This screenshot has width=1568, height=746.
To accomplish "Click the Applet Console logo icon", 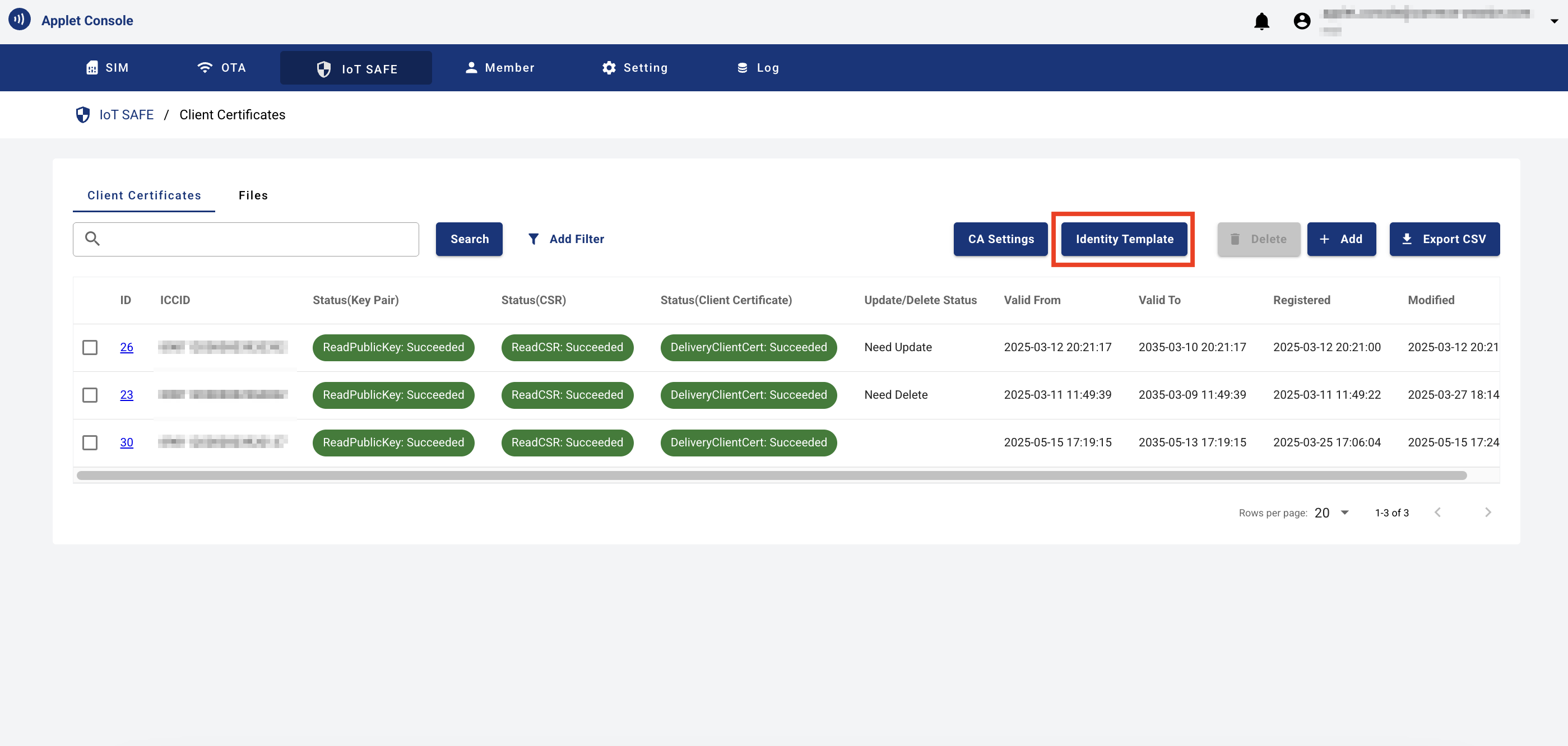I will click(20, 20).
